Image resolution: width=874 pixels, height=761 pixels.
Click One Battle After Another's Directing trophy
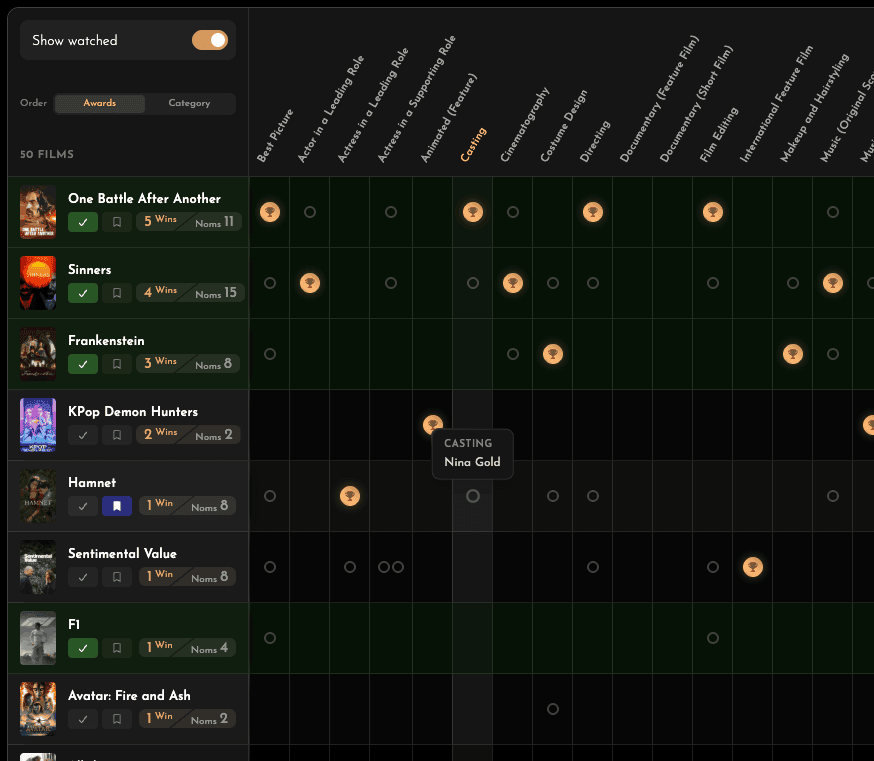593,212
